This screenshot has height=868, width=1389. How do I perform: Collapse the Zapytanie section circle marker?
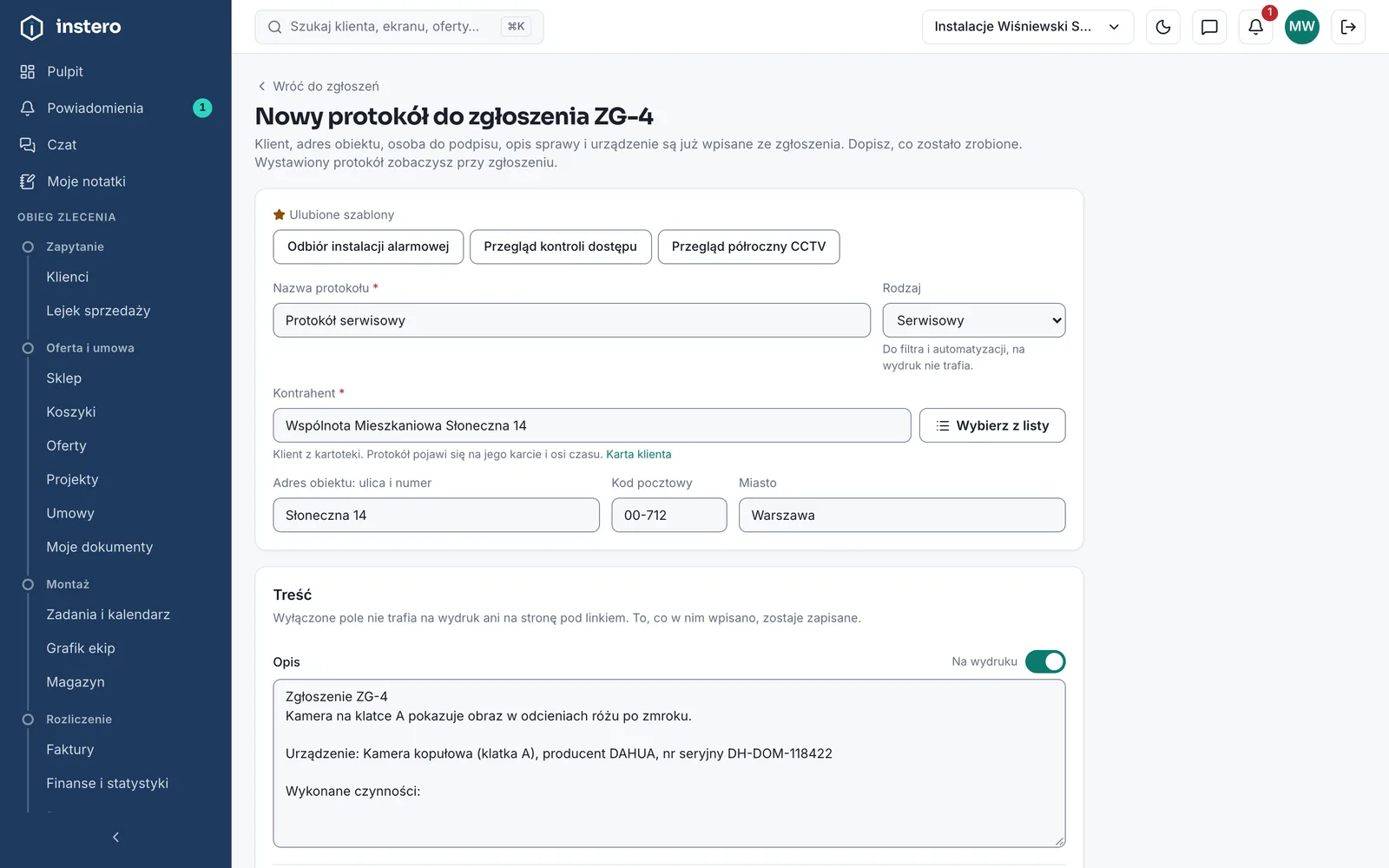click(28, 247)
